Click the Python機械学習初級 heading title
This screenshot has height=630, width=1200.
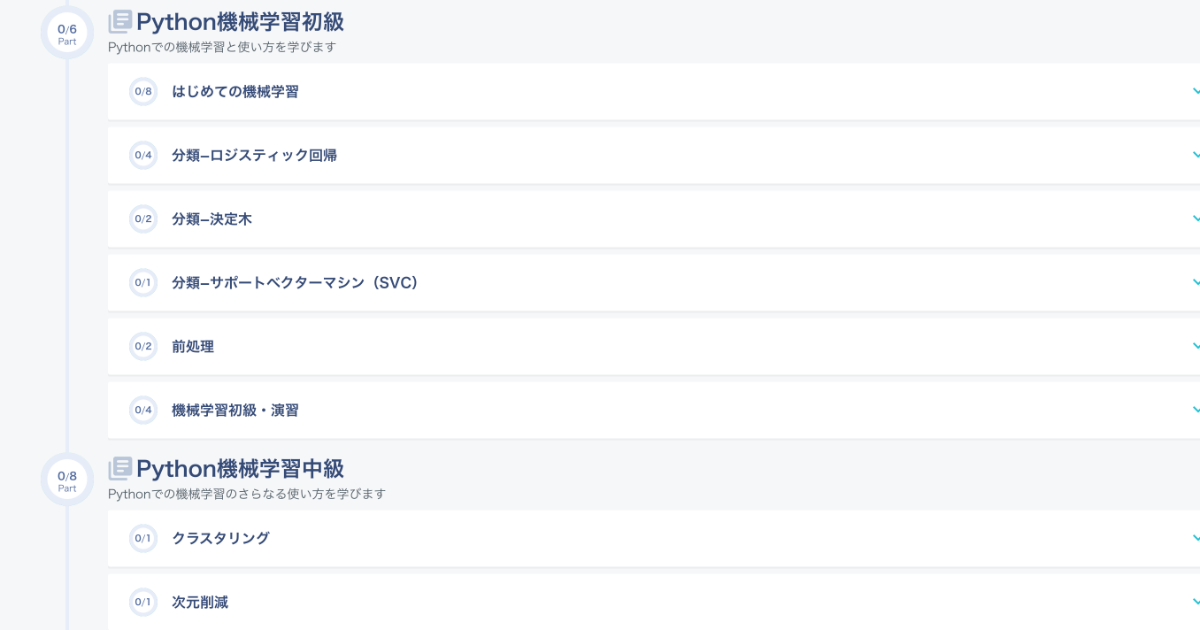[x=240, y=21]
